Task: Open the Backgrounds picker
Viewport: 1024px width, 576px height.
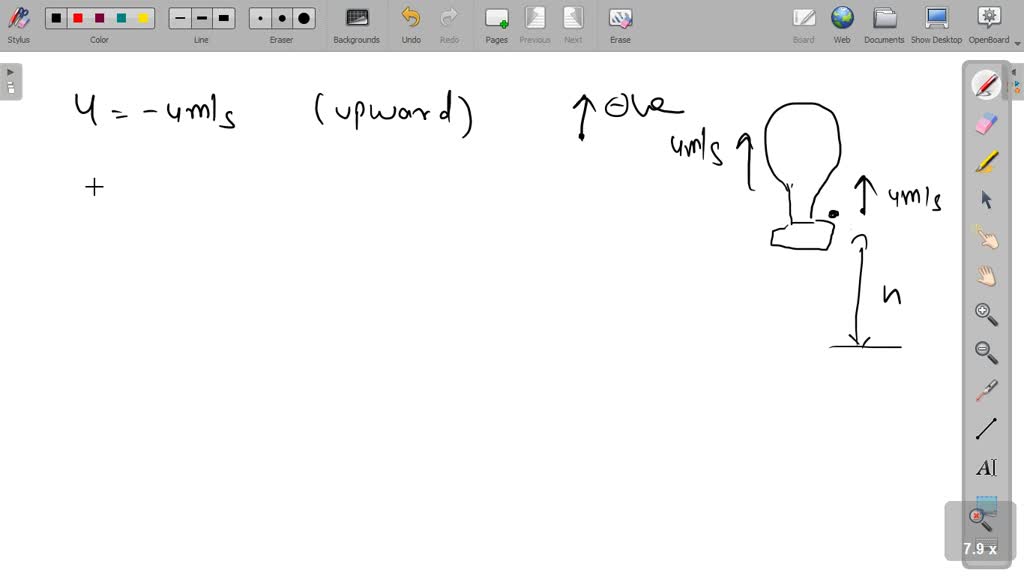Action: (x=357, y=25)
